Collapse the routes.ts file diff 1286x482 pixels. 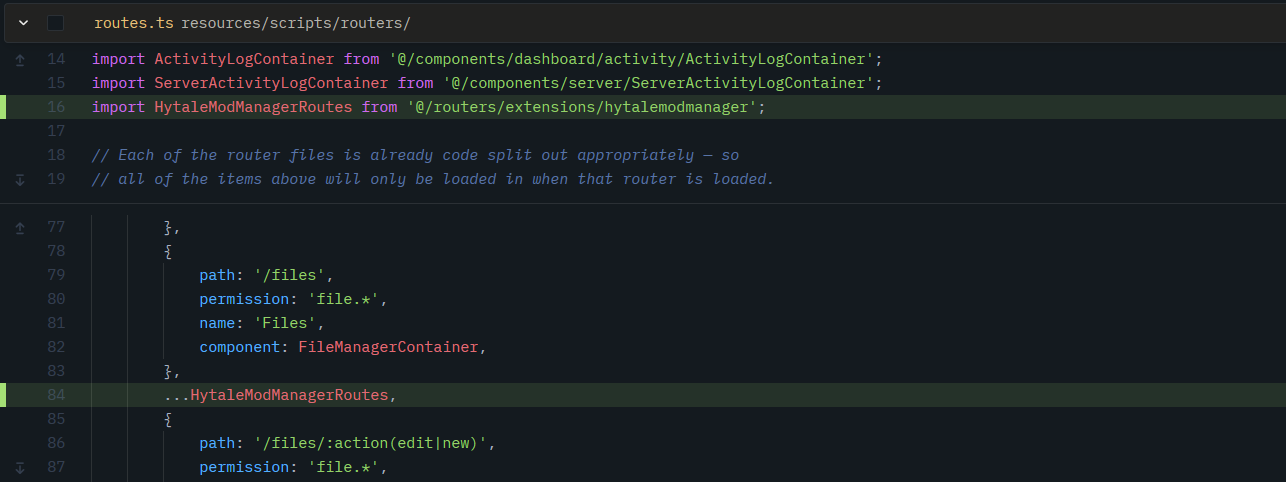click(23, 22)
